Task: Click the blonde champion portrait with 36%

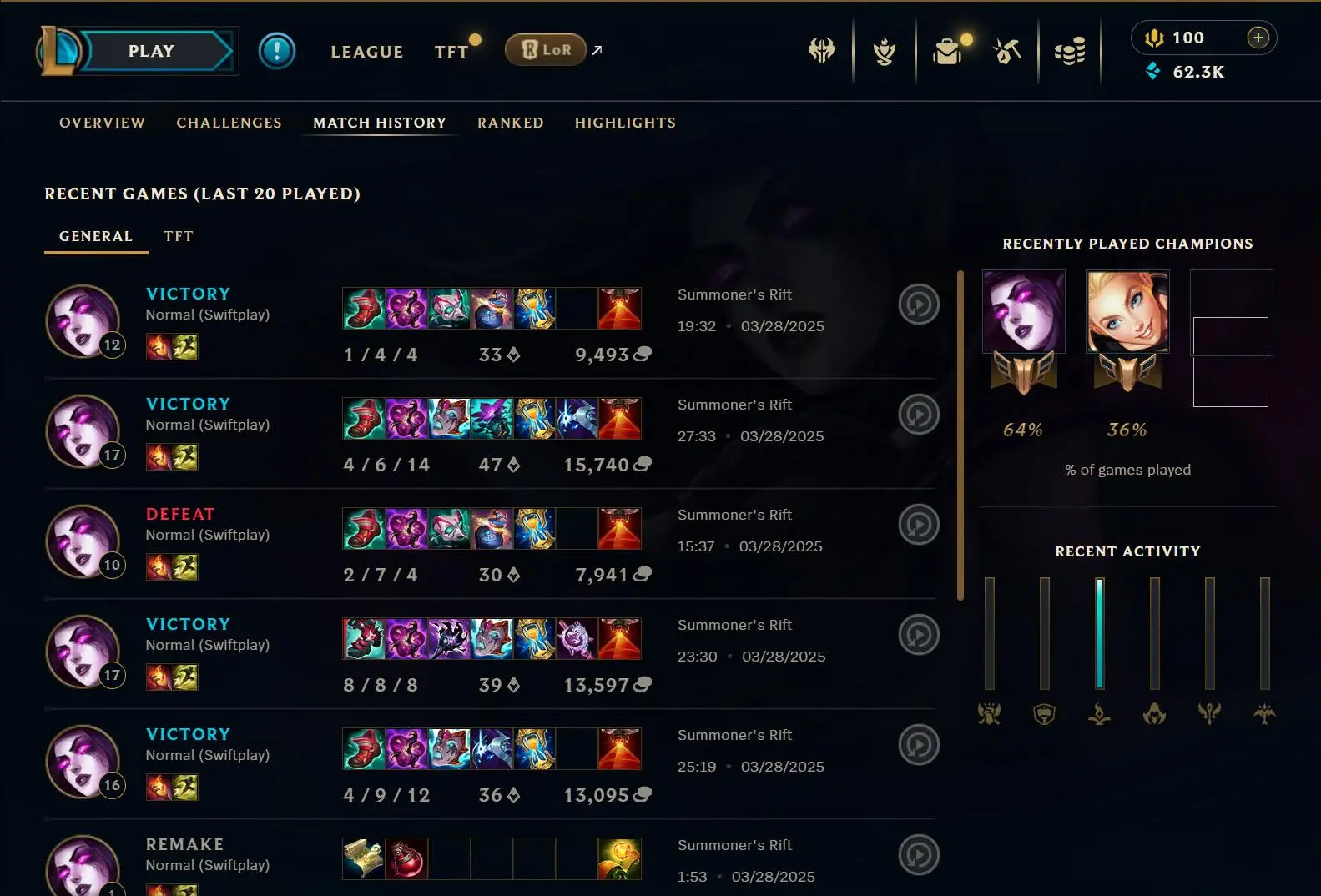Action: (1127, 311)
